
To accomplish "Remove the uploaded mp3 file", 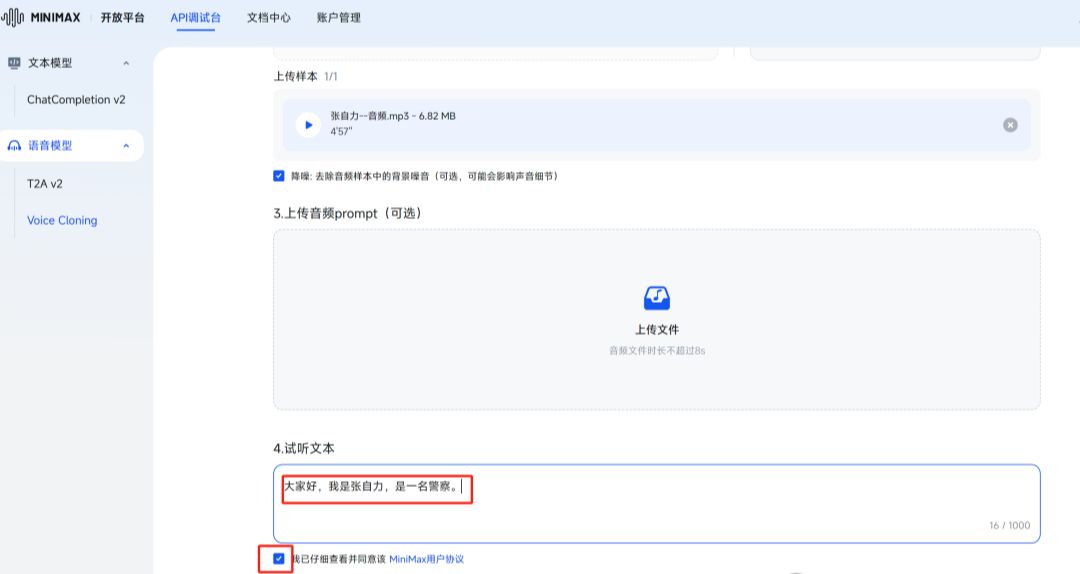I will [x=1010, y=125].
